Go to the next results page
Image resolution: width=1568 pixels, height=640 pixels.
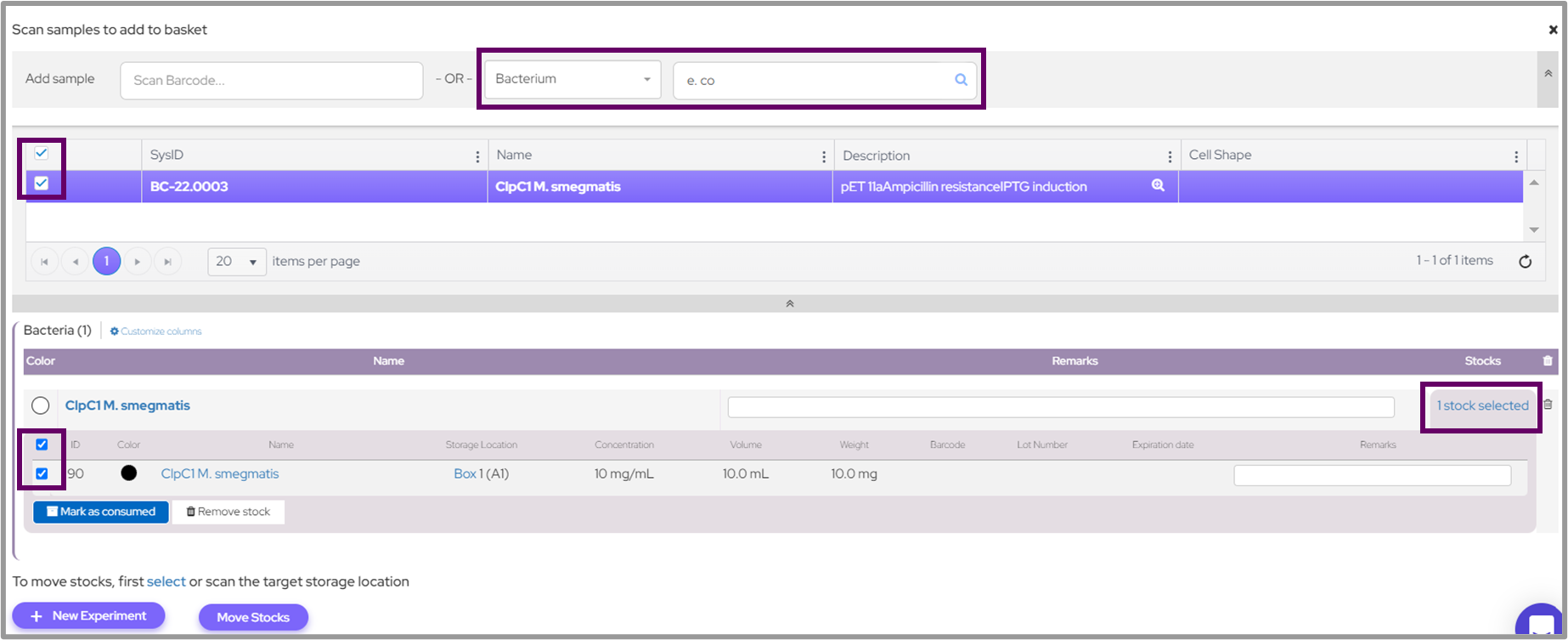[137, 262]
